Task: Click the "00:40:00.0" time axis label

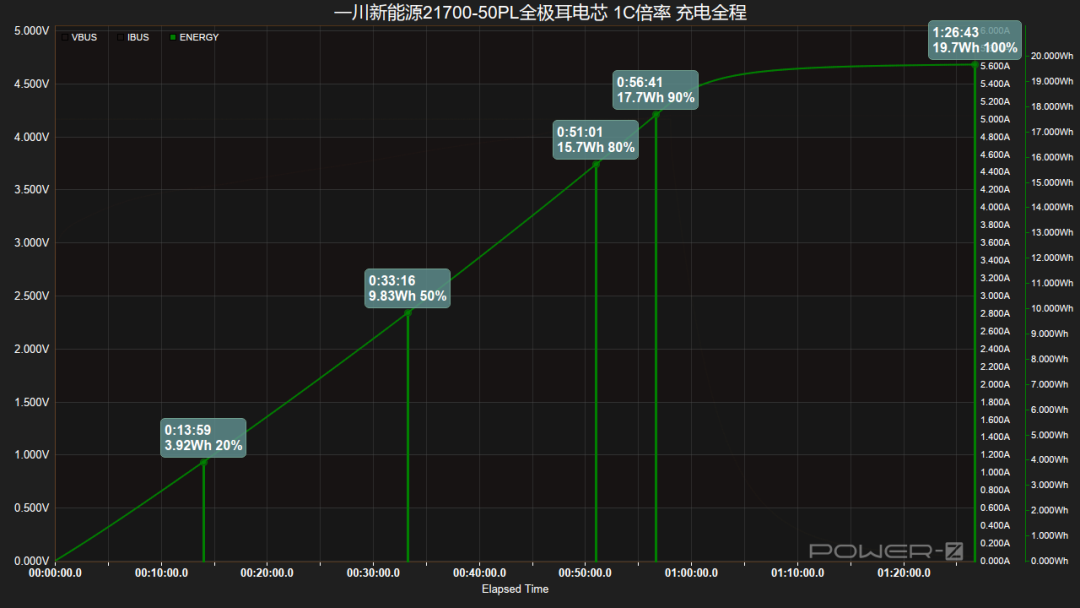Action: pos(479,573)
